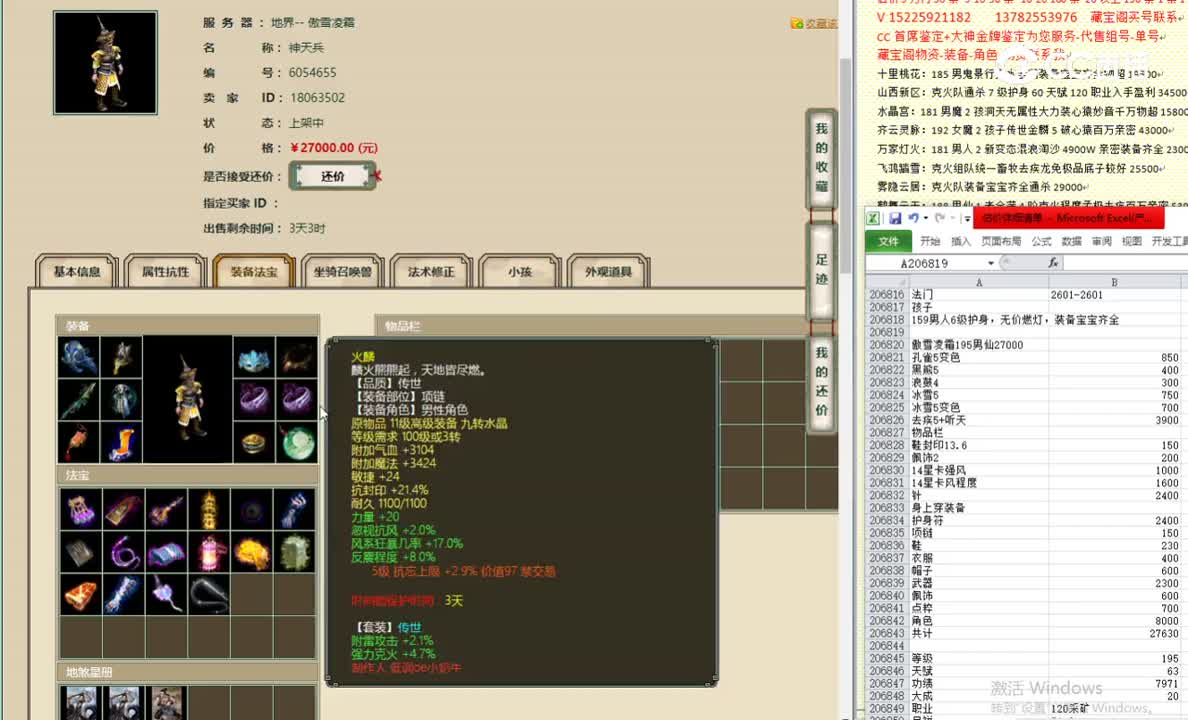Select the dark whip treasure icon
The height and width of the screenshot is (720, 1188).
click(209, 594)
